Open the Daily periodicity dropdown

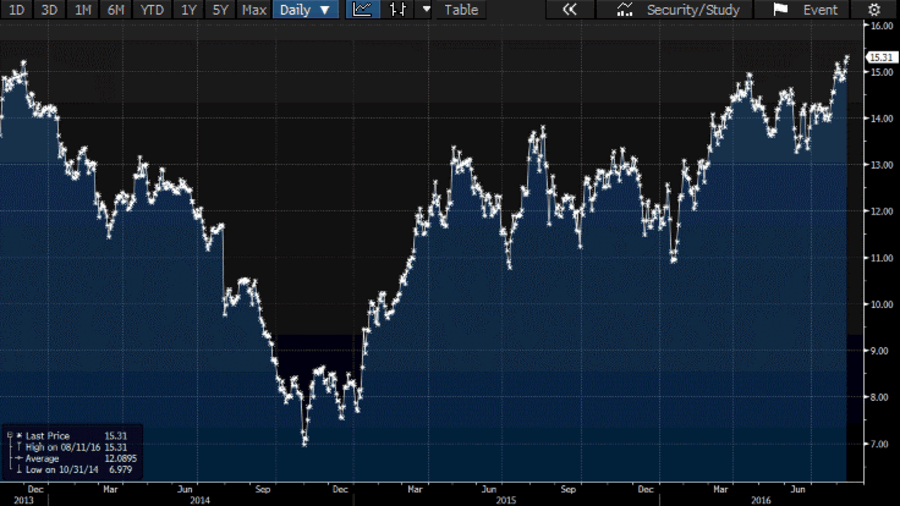[x=305, y=10]
